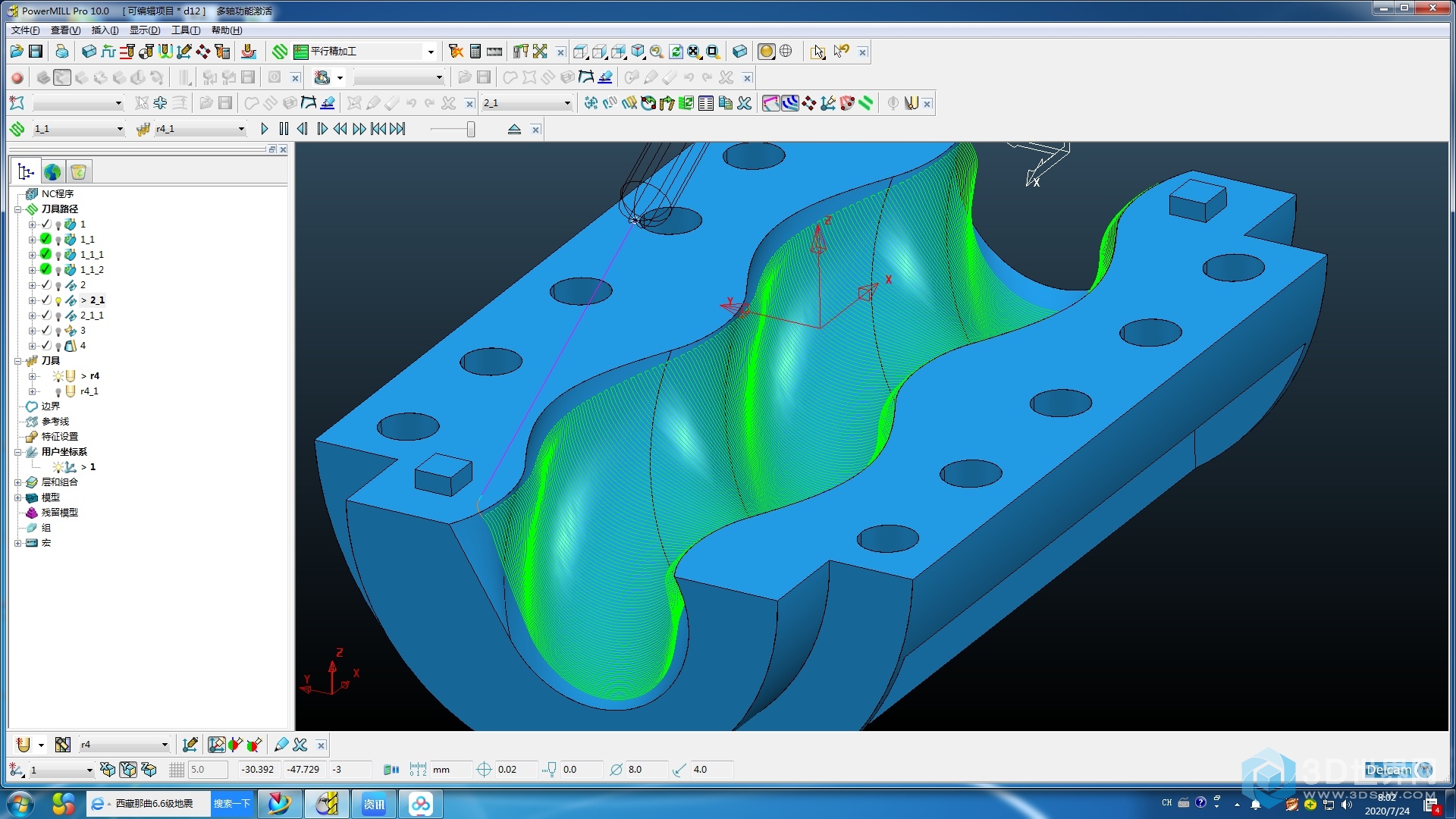Toggle shaded sphere view icon
The image size is (1456, 819).
coord(767,52)
